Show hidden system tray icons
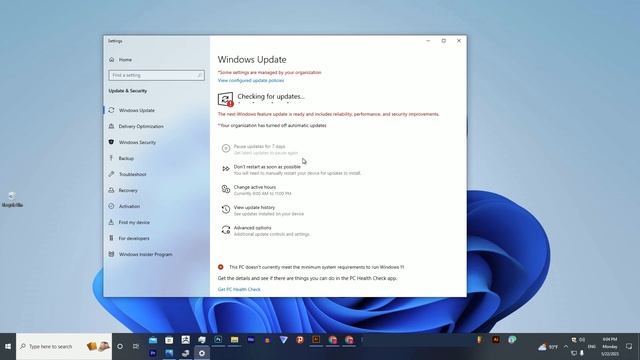The height and width of the screenshot is (360, 640). point(566,347)
